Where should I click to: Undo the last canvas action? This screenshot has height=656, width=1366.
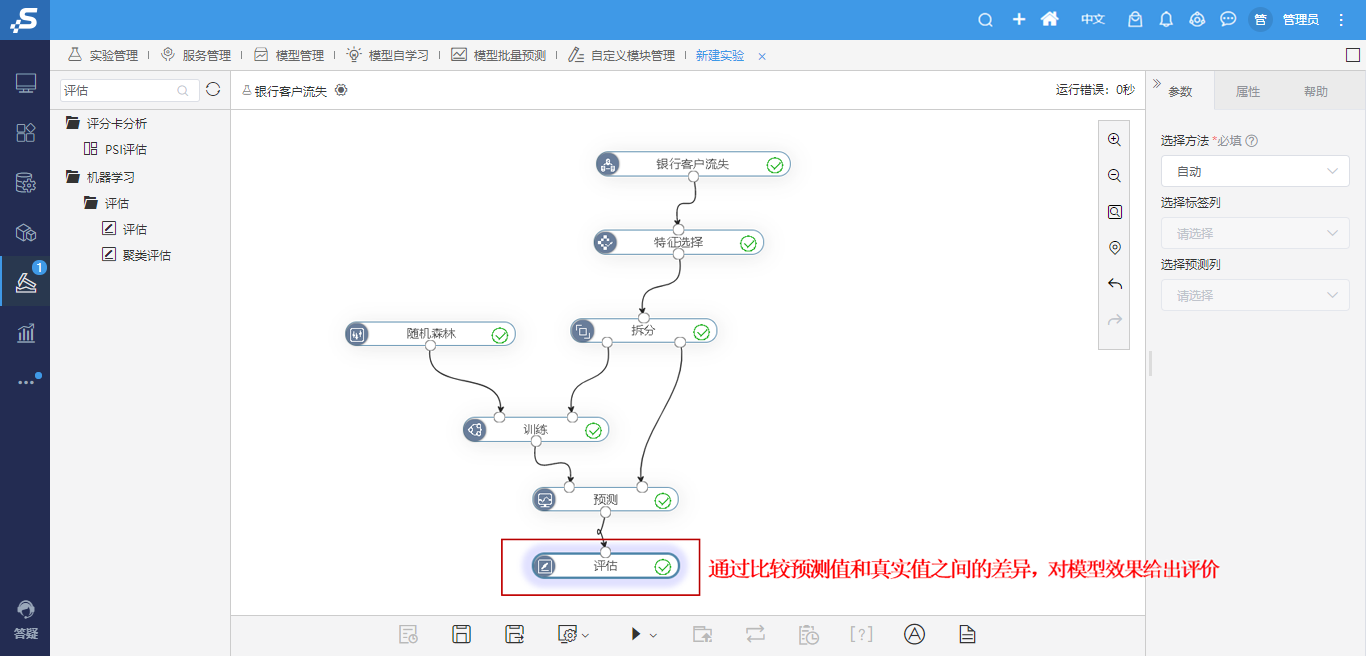point(1114,284)
